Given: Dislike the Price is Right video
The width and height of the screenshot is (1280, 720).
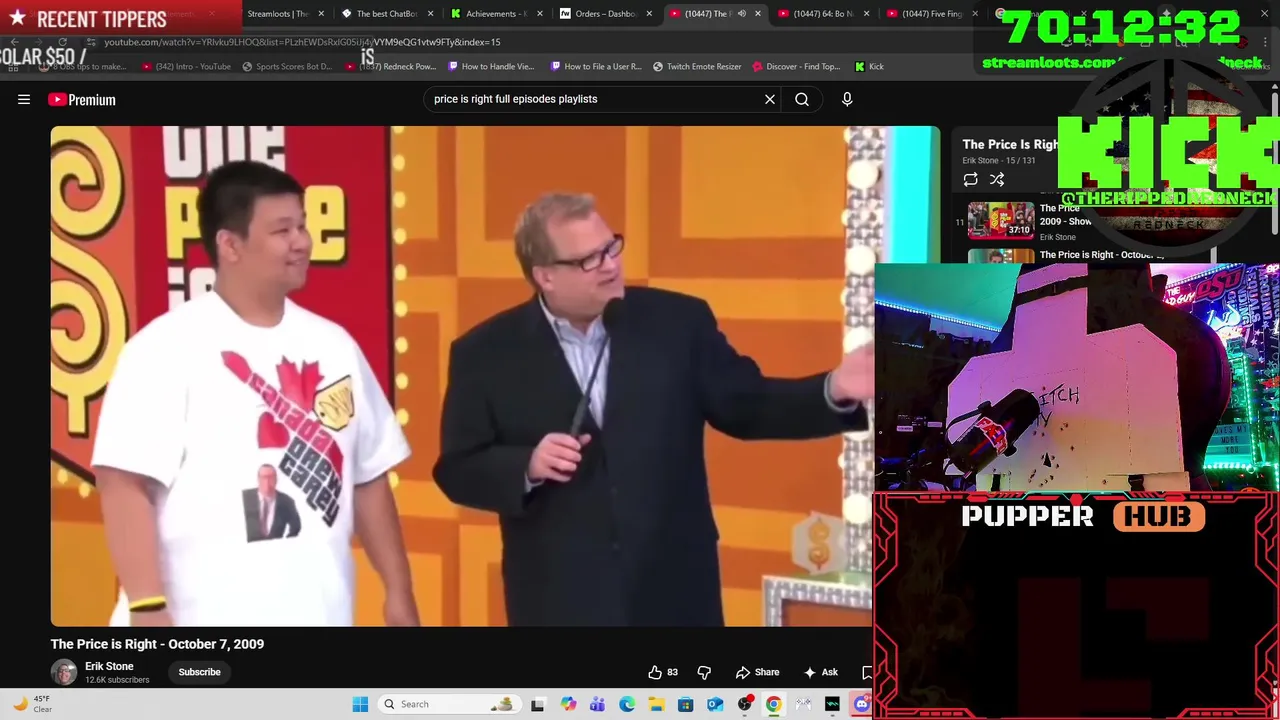Looking at the screenshot, I should (x=704, y=672).
